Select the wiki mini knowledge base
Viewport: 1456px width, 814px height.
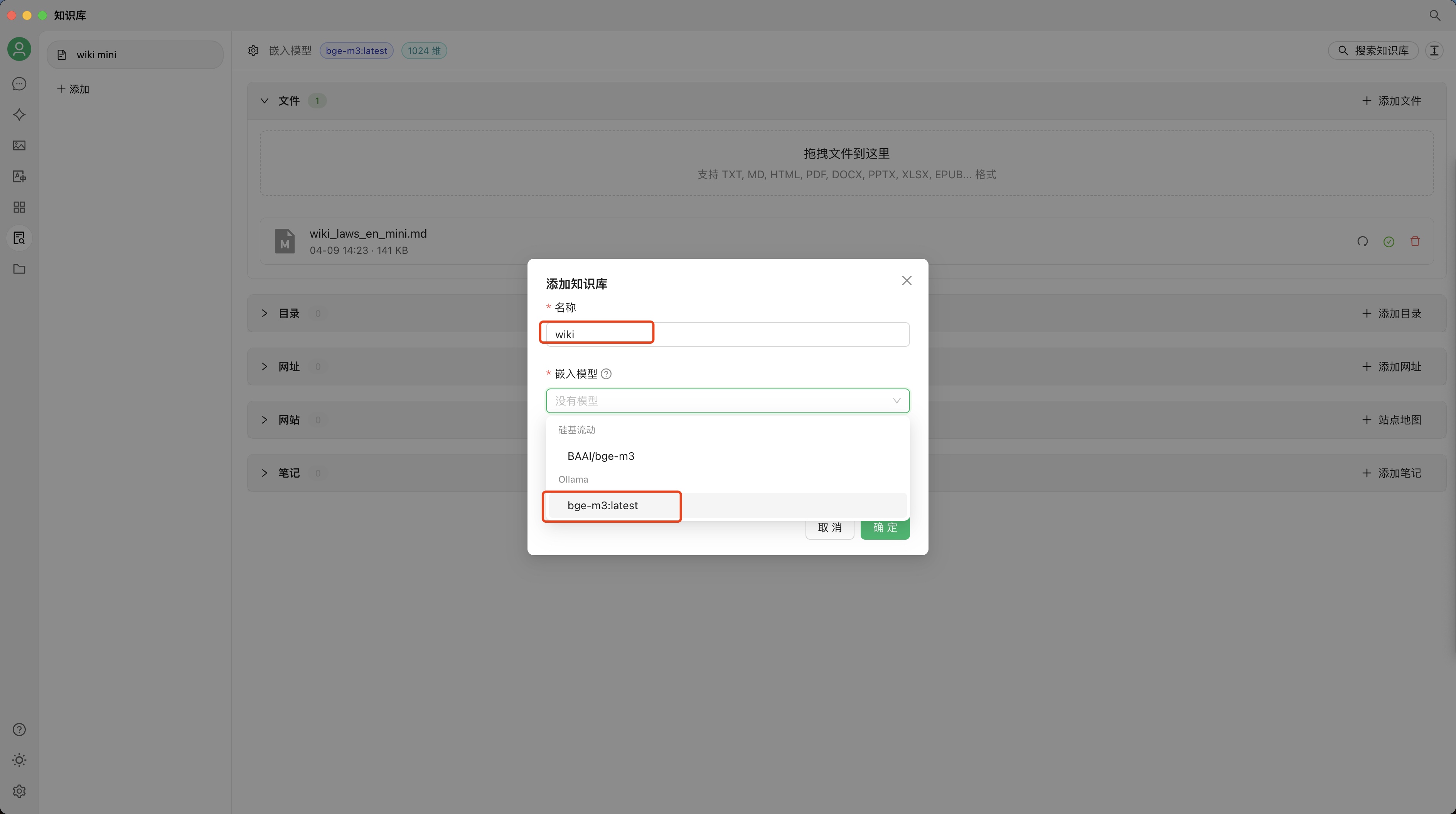coord(135,55)
